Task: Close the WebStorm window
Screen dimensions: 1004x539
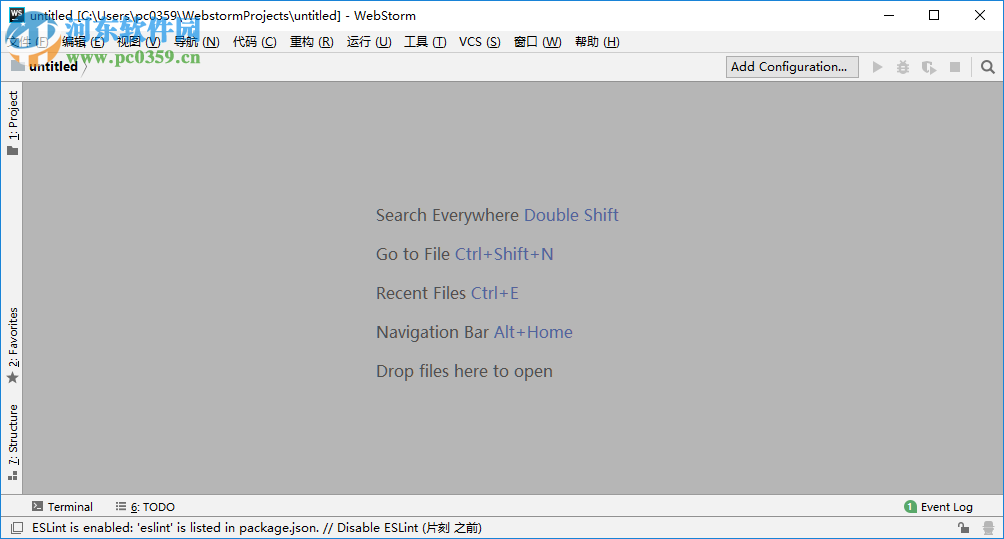Action: pyautogui.click(x=980, y=15)
